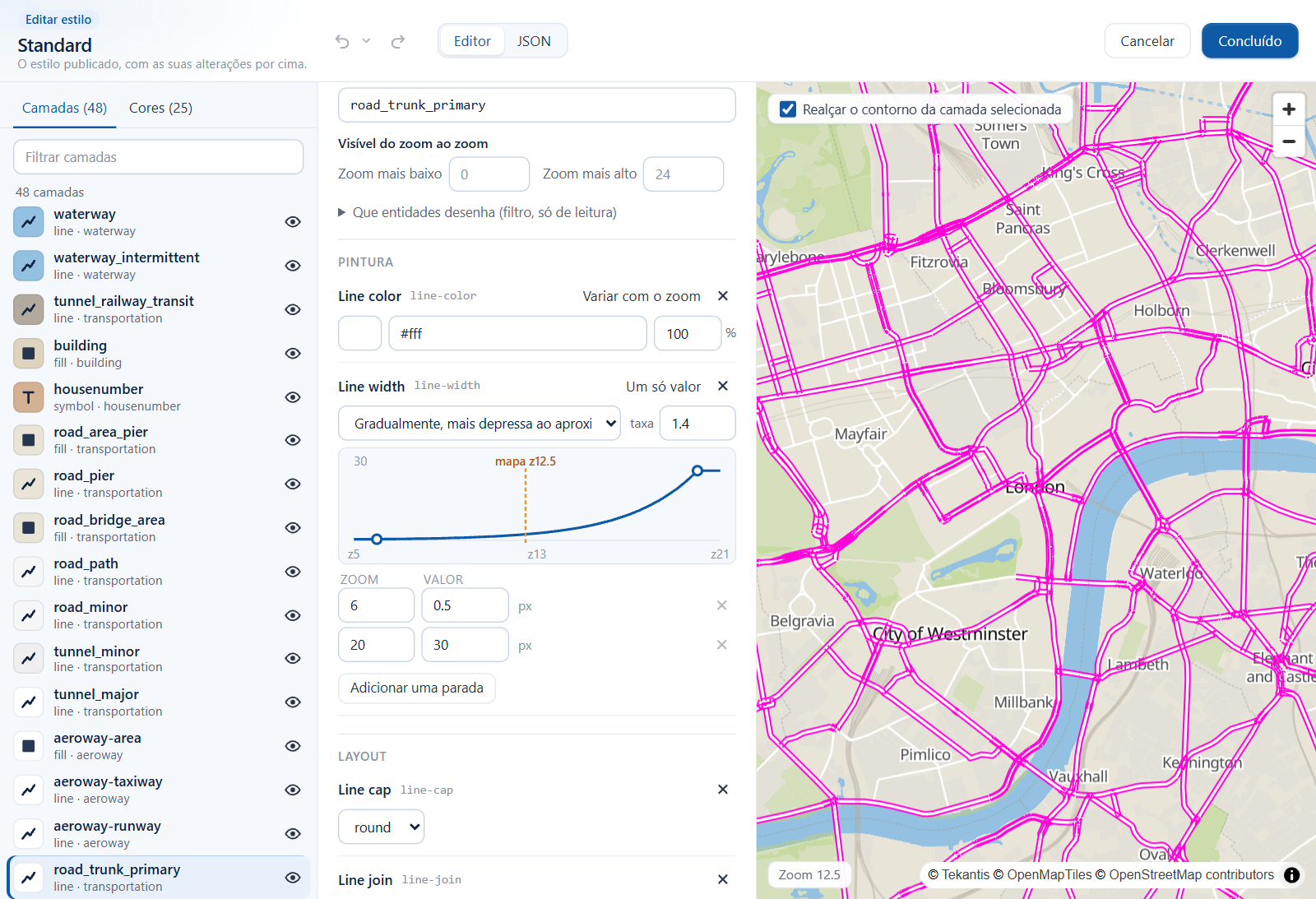Click the redo arrow icon

pos(398,41)
